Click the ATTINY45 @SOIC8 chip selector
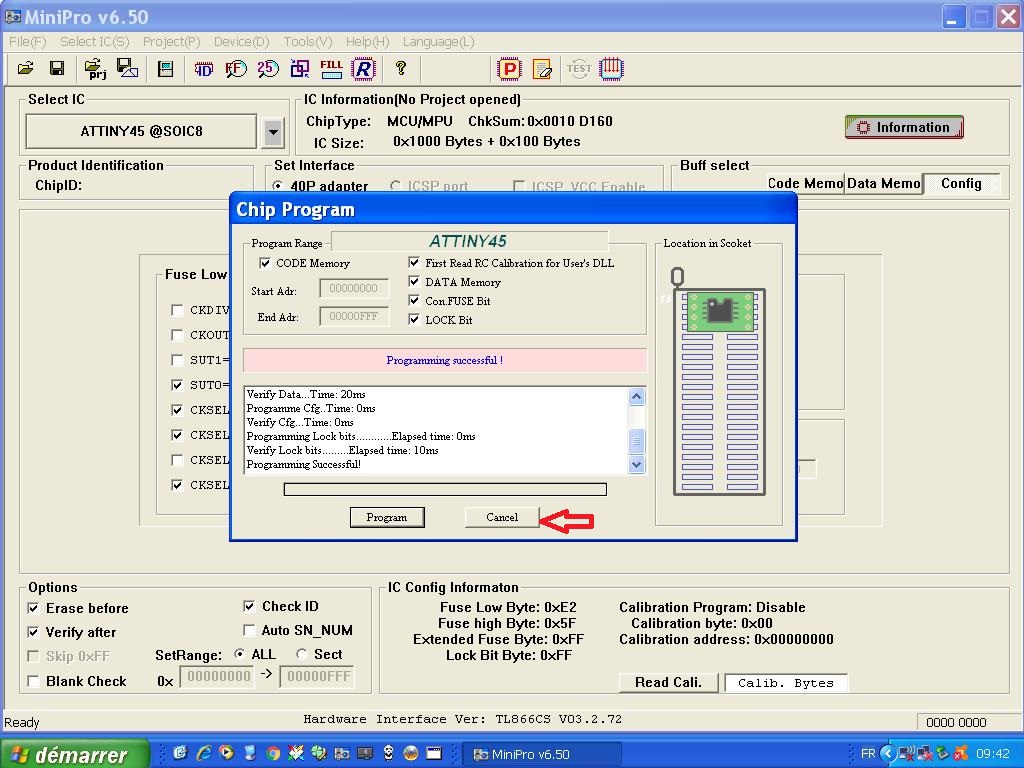Image resolution: width=1024 pixels, height=768 pixels. tap(141, 131)
